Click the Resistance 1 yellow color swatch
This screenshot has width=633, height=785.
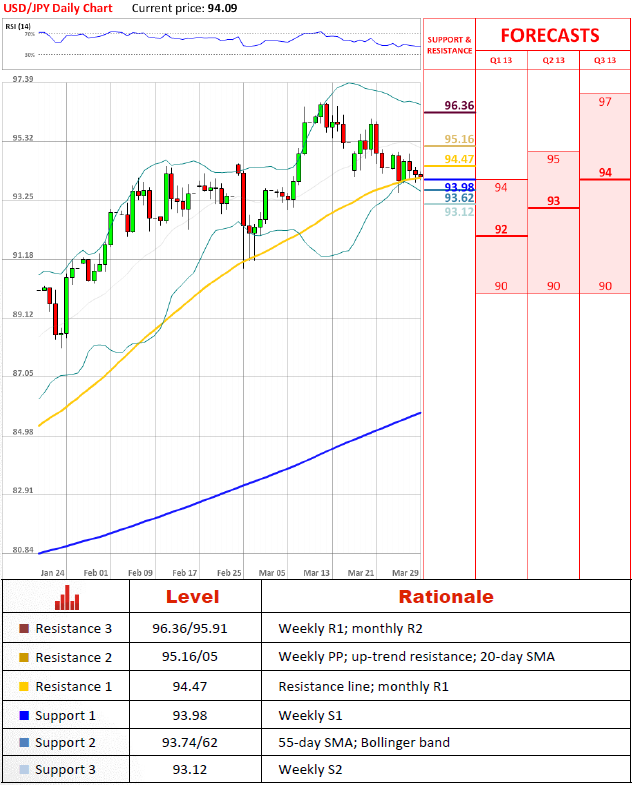24,686
